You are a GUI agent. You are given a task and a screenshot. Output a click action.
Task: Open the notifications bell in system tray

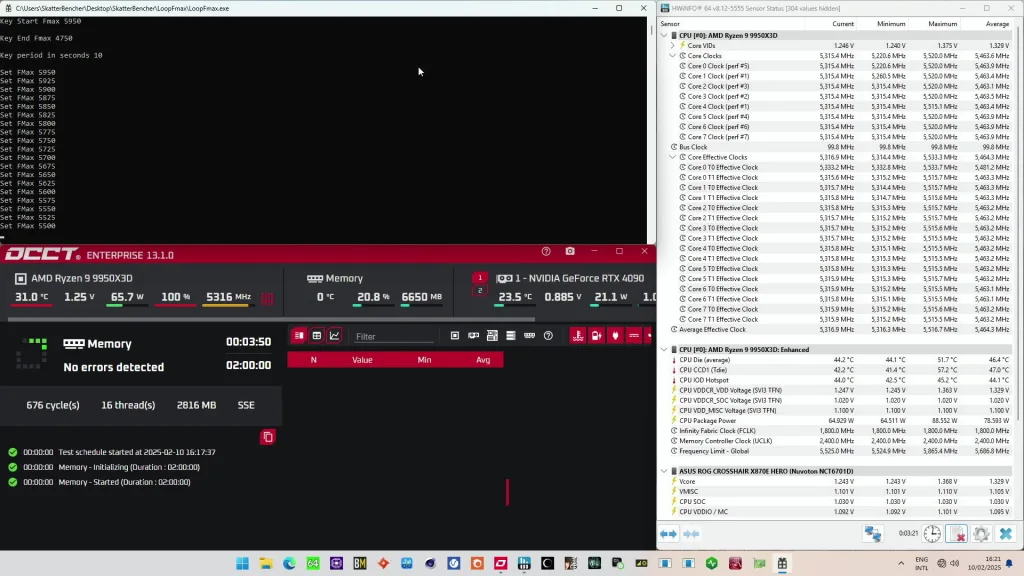click(x=1010, y=563)
